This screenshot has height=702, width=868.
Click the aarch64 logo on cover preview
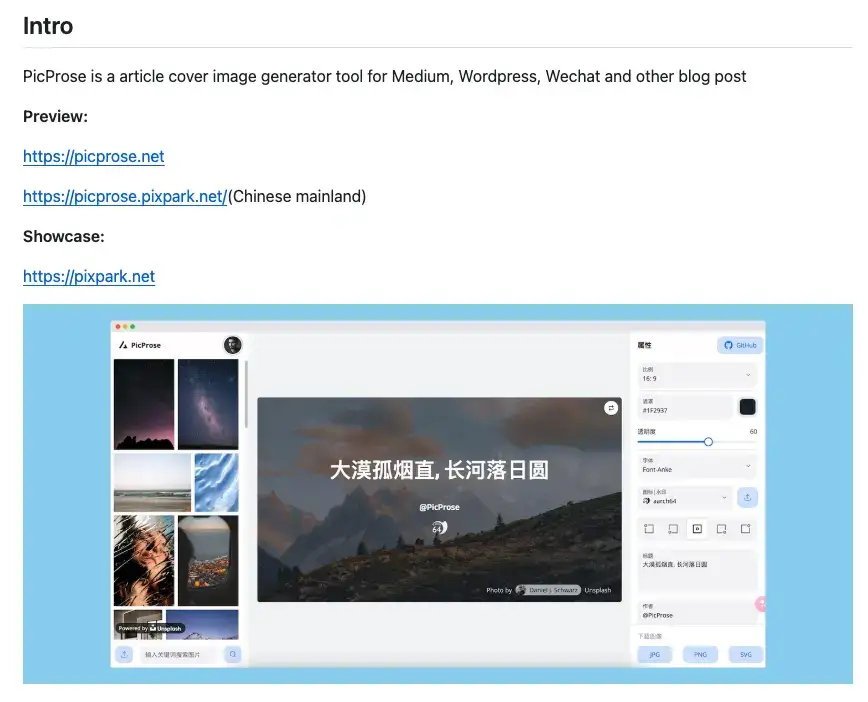click(x=440, y=527)
